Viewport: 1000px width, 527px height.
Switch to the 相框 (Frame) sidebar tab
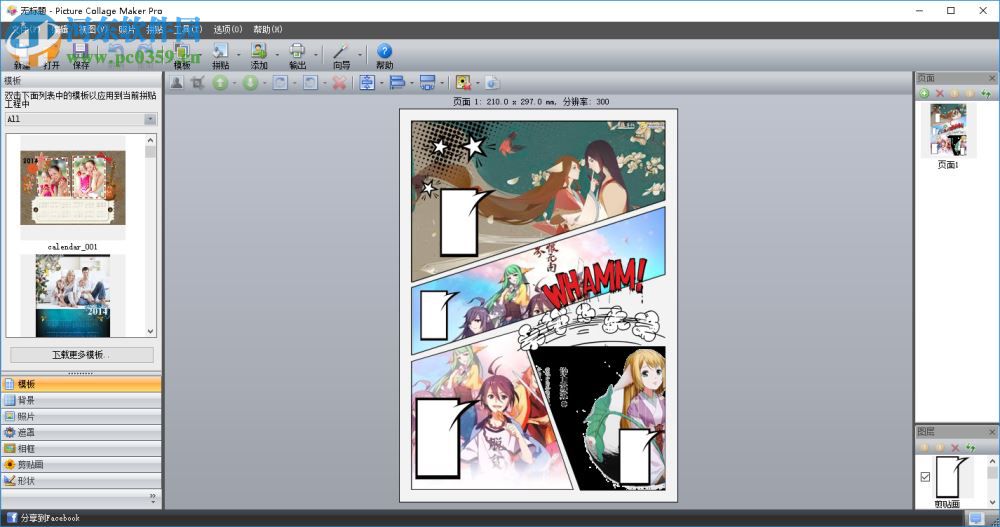click(x=81, y=449)
